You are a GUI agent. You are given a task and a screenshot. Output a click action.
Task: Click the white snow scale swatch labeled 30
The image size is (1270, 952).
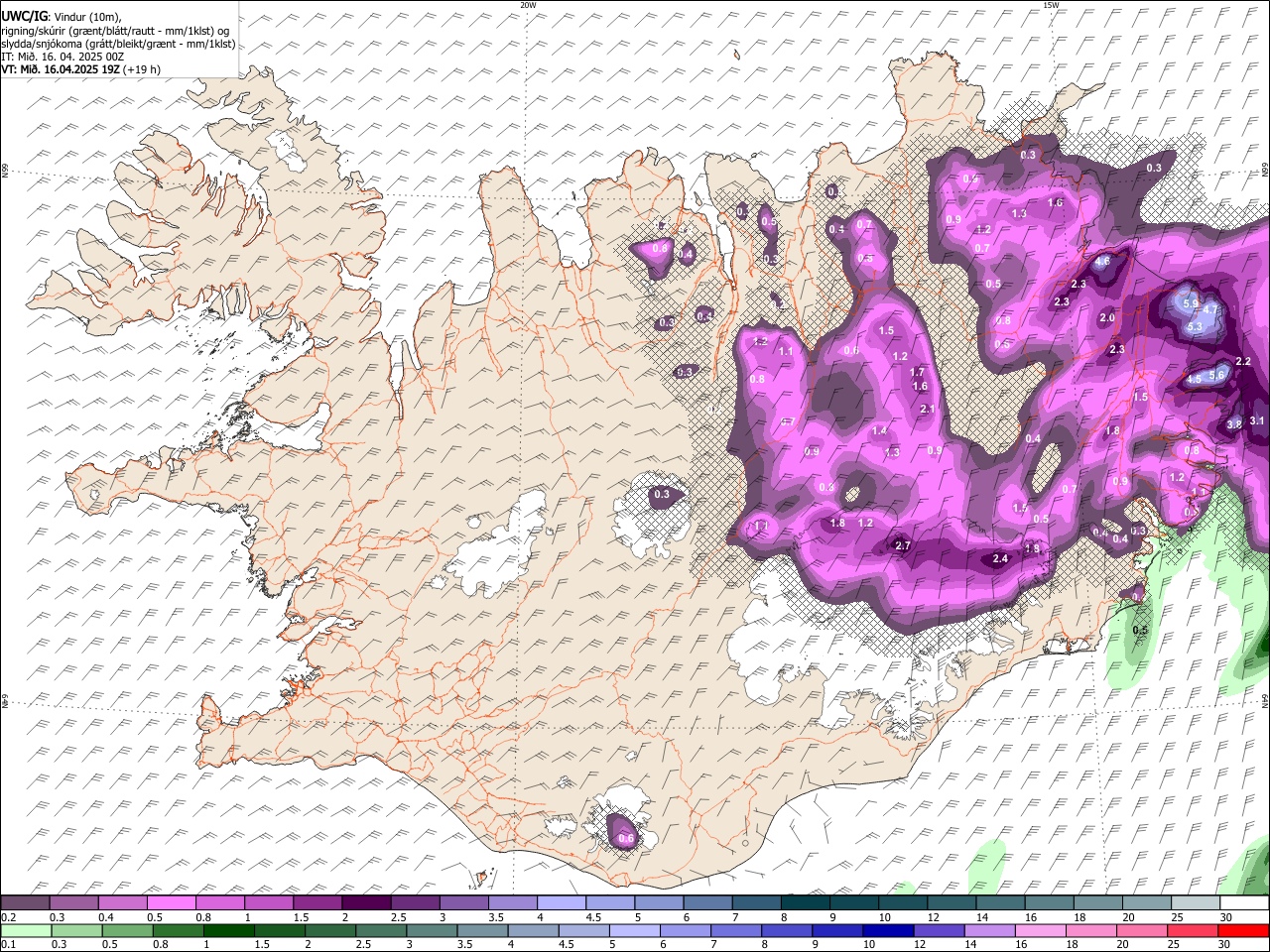click(1244, 903)
